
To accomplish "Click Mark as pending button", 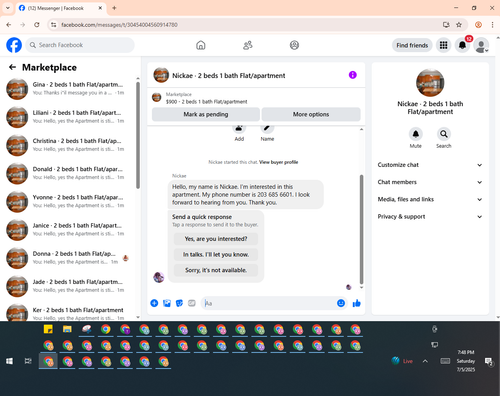I will coord(206,114).
